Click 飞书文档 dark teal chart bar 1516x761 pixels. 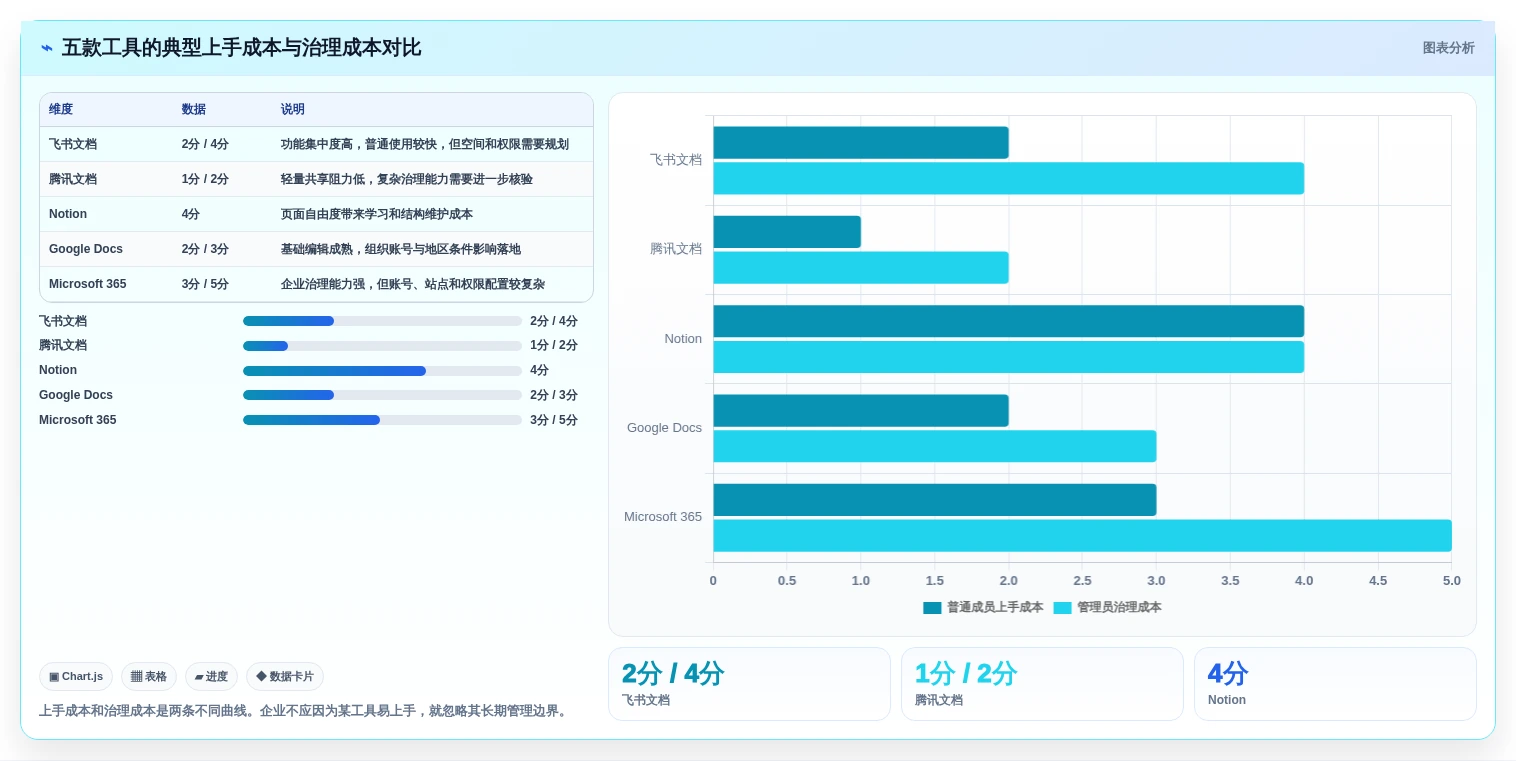tap(860, 143)
